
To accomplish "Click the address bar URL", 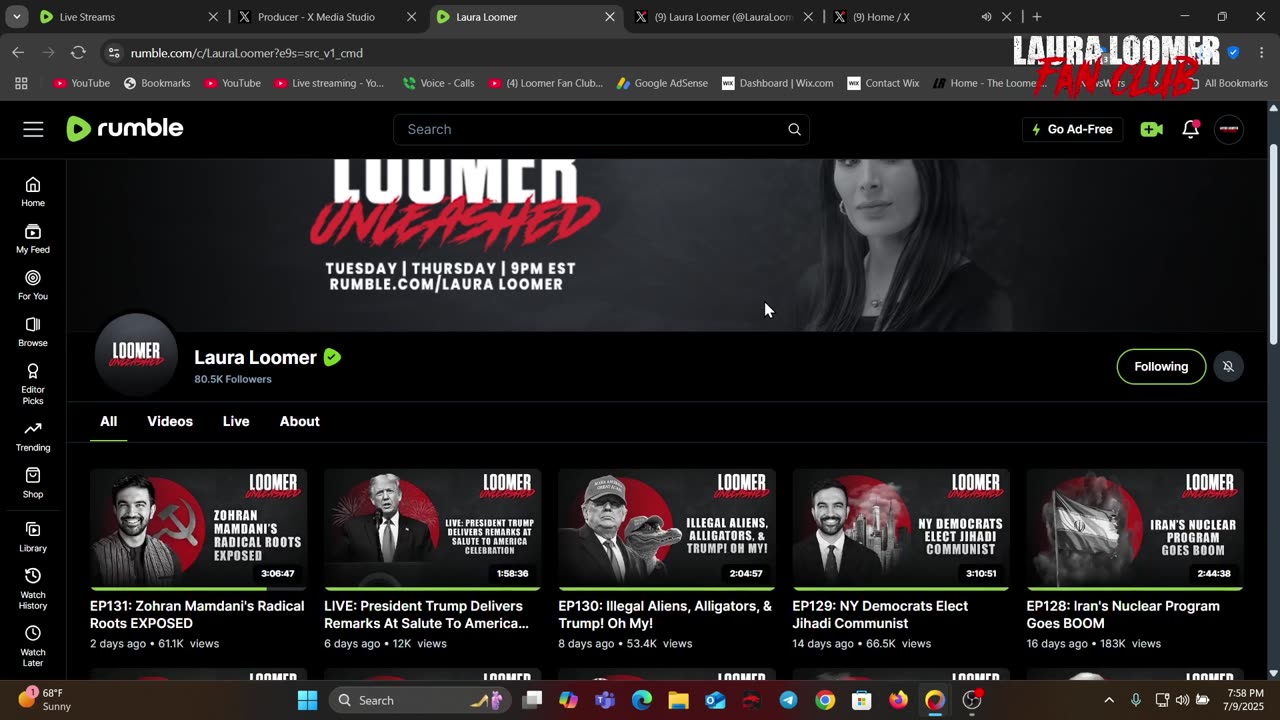I will pos(247,53).
